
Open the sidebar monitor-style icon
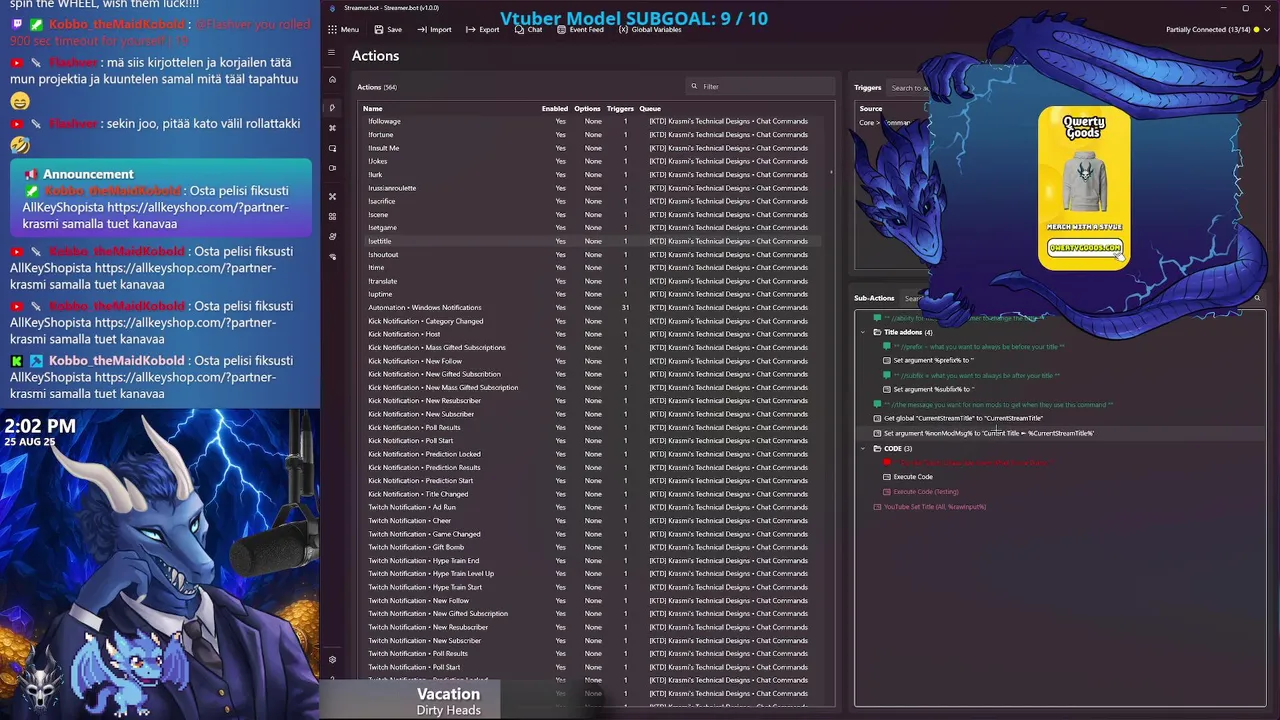[x=332, y=148]
